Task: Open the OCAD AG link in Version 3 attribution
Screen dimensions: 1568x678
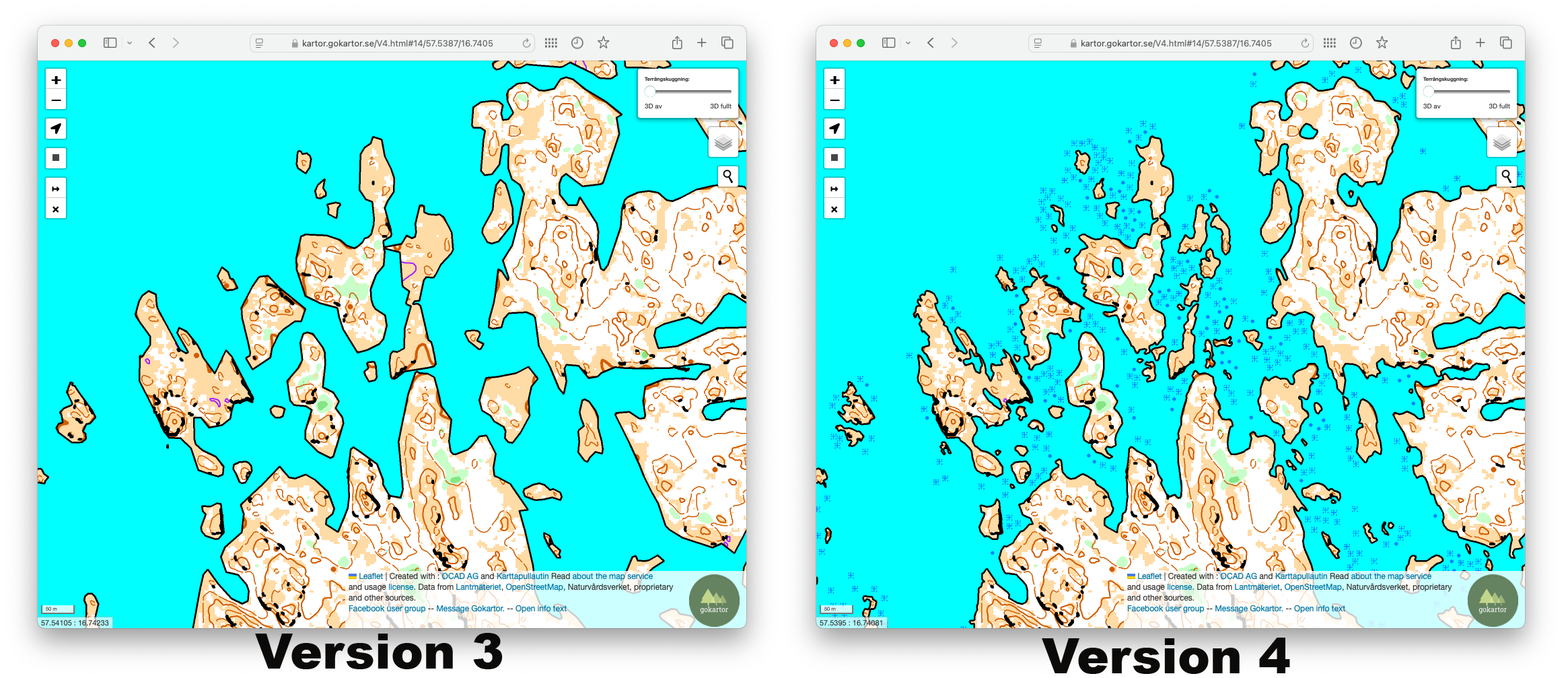Action: [460, 576]
